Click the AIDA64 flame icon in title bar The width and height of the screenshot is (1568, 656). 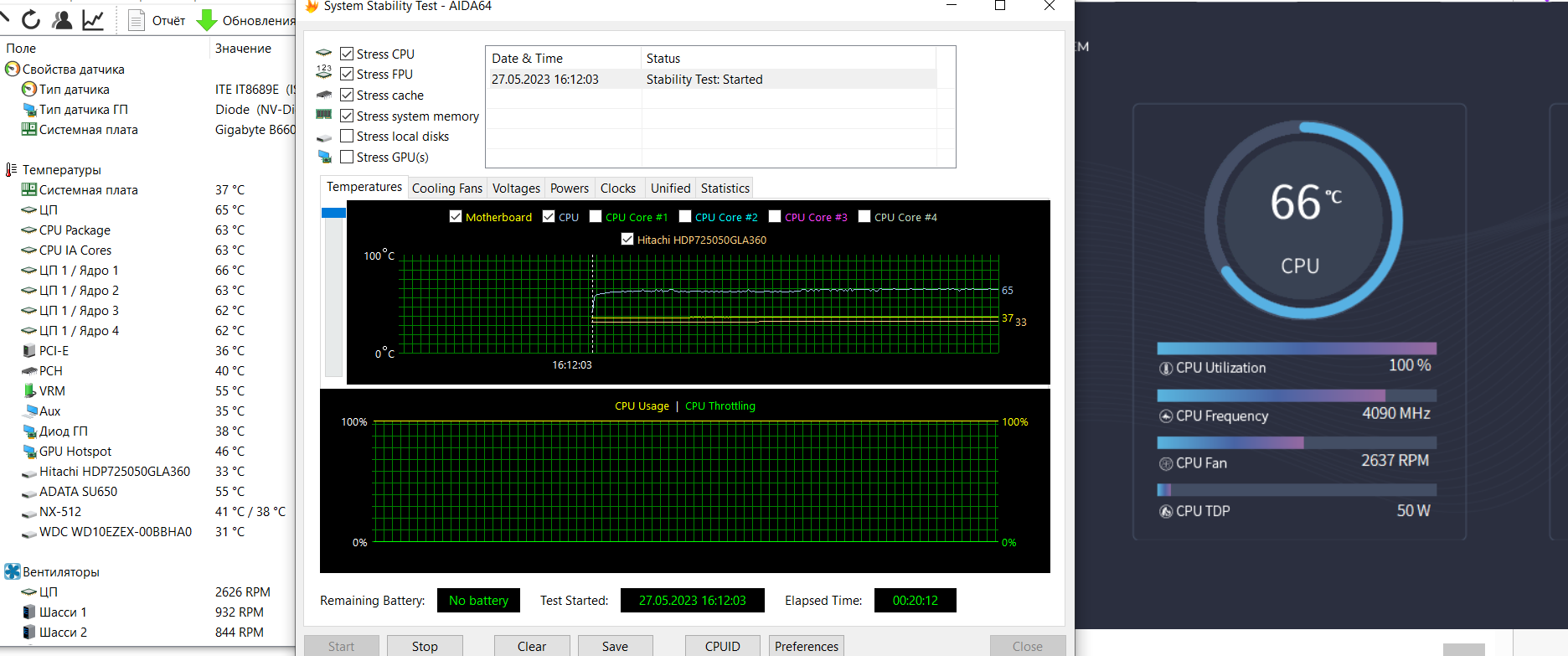point(312,7)
